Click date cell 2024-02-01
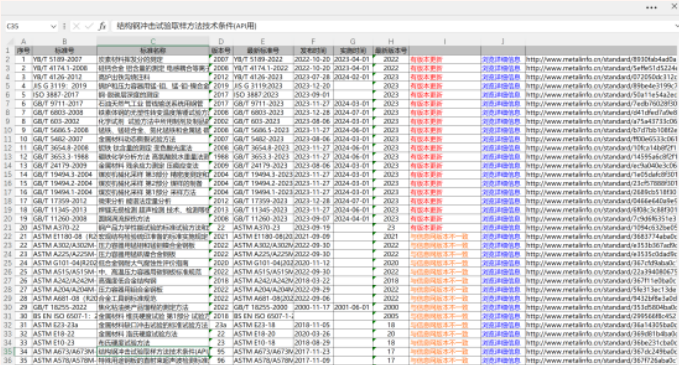Screen dimensions: 679x365 tap(353, 77)
